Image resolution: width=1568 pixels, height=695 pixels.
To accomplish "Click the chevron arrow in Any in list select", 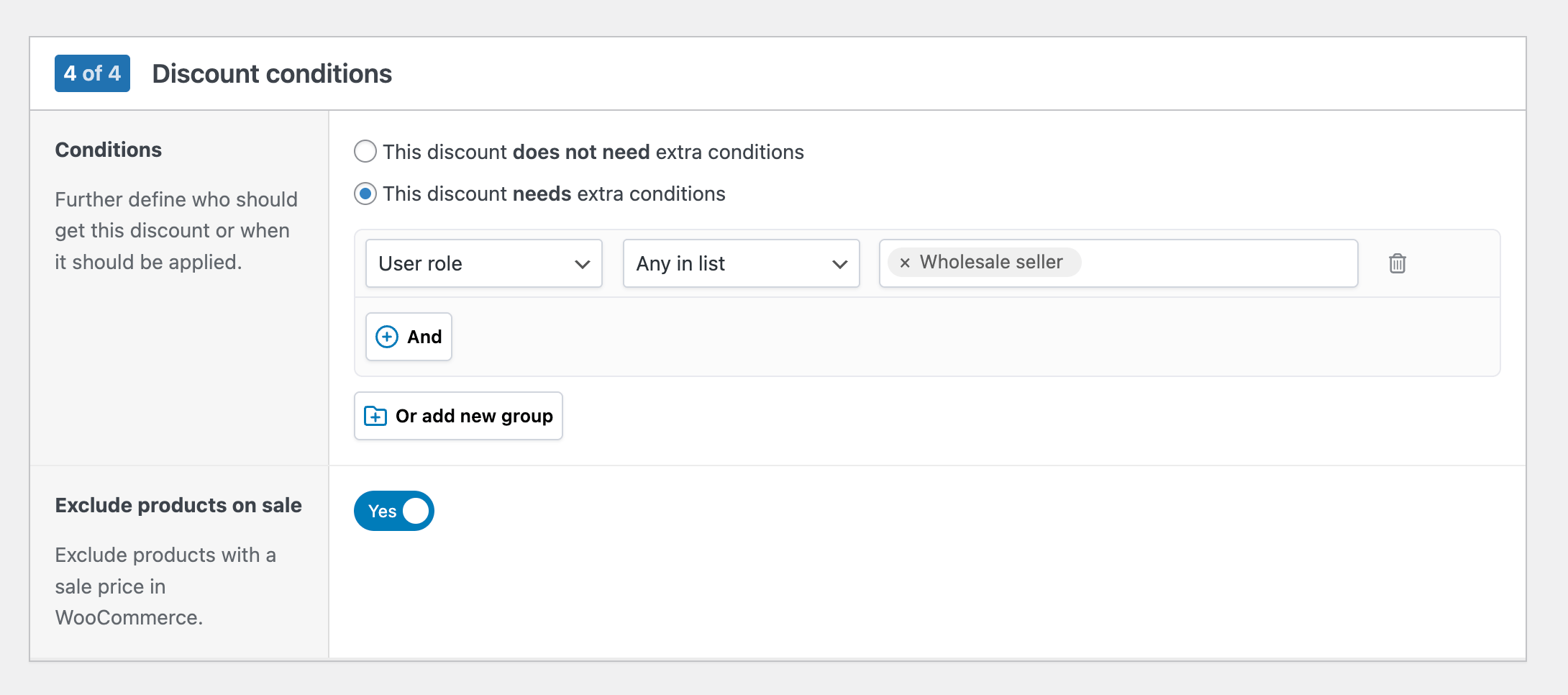I will click(x=839, y=264).
